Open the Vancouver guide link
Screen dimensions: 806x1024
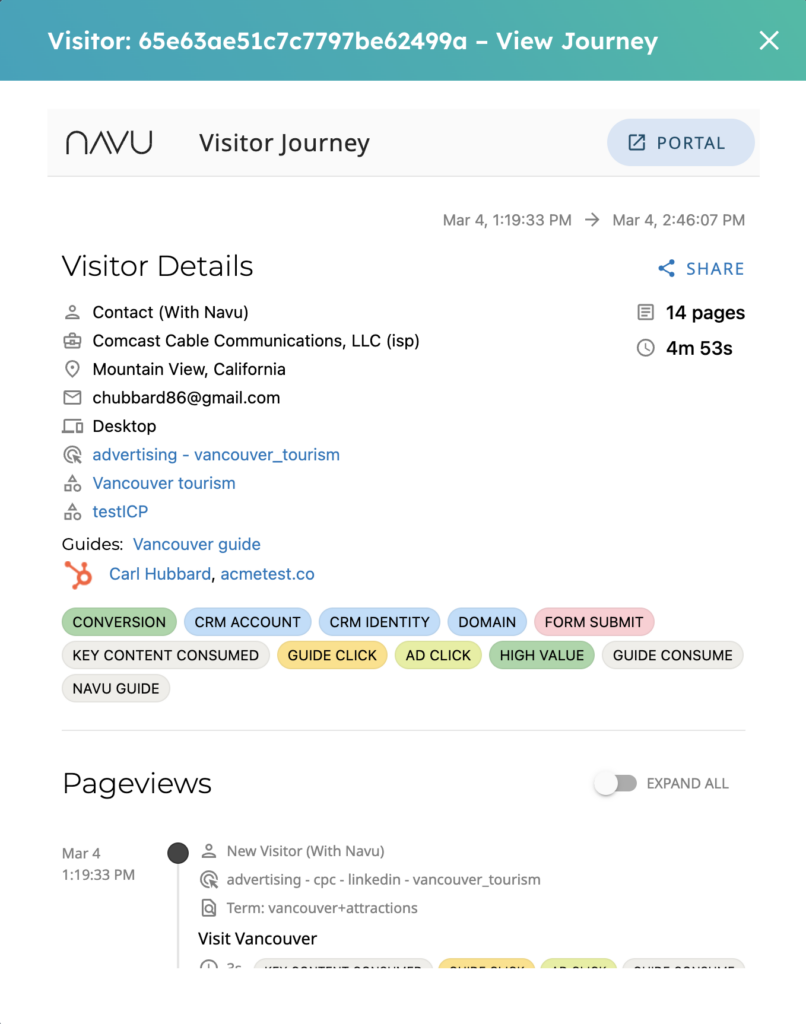tap(197, 545)
